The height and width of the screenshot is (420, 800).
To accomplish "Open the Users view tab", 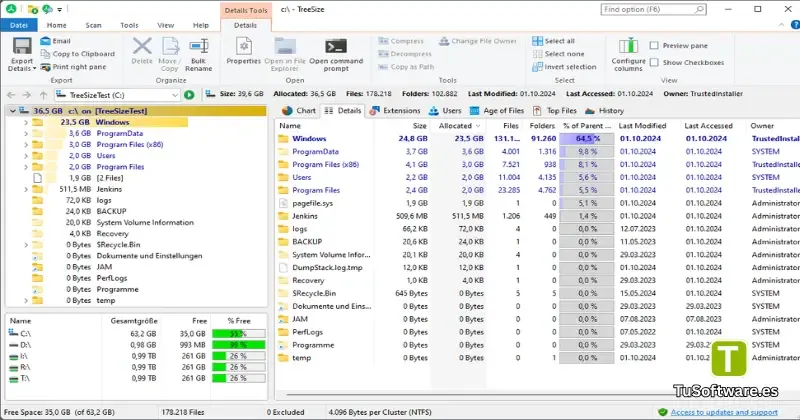I will tap(445, 111).
